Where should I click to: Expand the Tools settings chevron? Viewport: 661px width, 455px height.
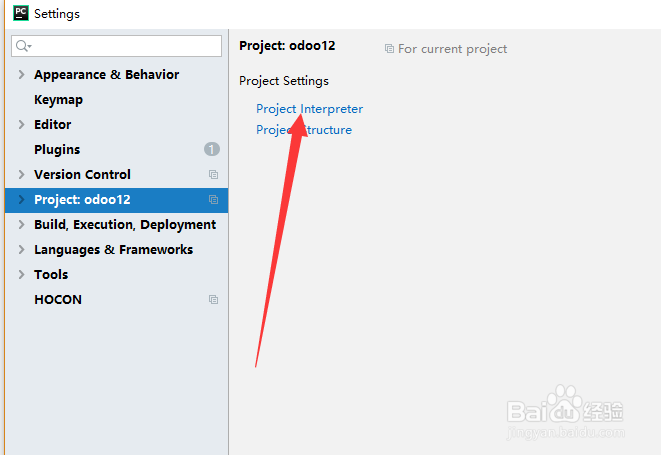(21, 274)
